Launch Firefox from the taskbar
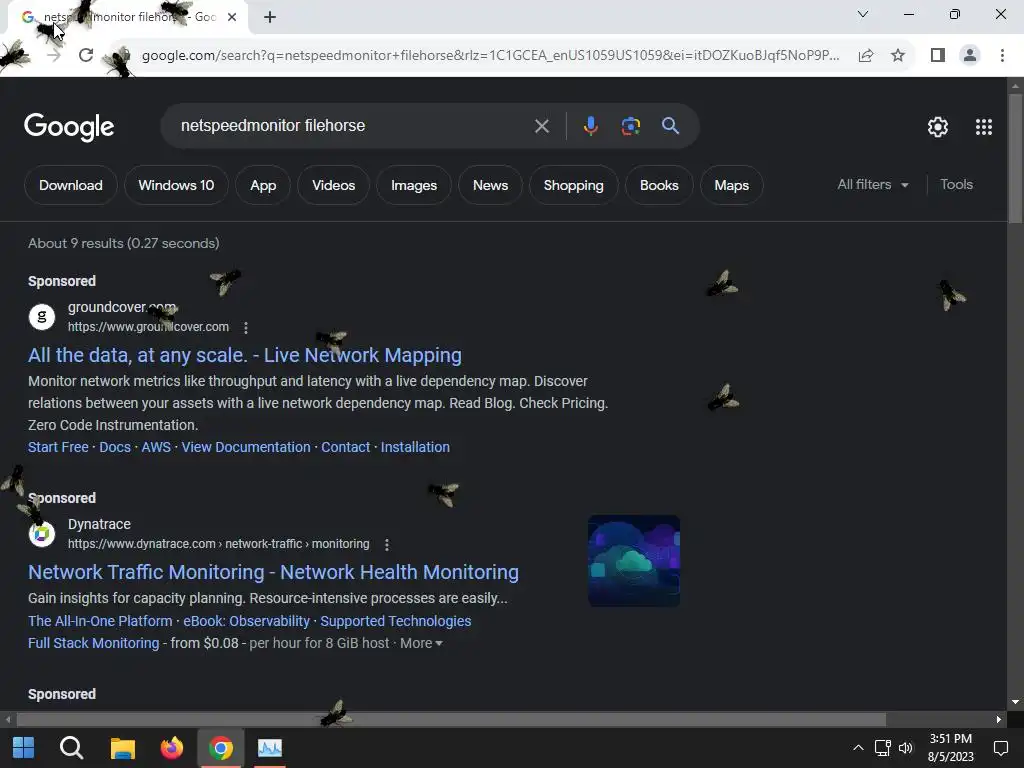This screenshot has height=768, width=1024. 172,748
